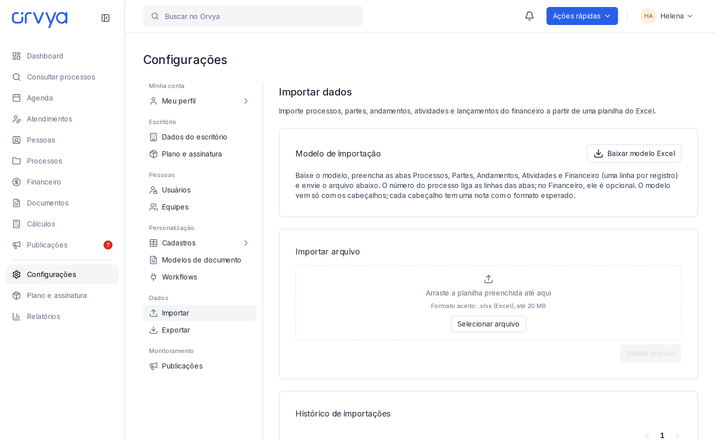Select Modelos de documento settings
Viewport: 720px width, 440px height.
tap(199, 260)
